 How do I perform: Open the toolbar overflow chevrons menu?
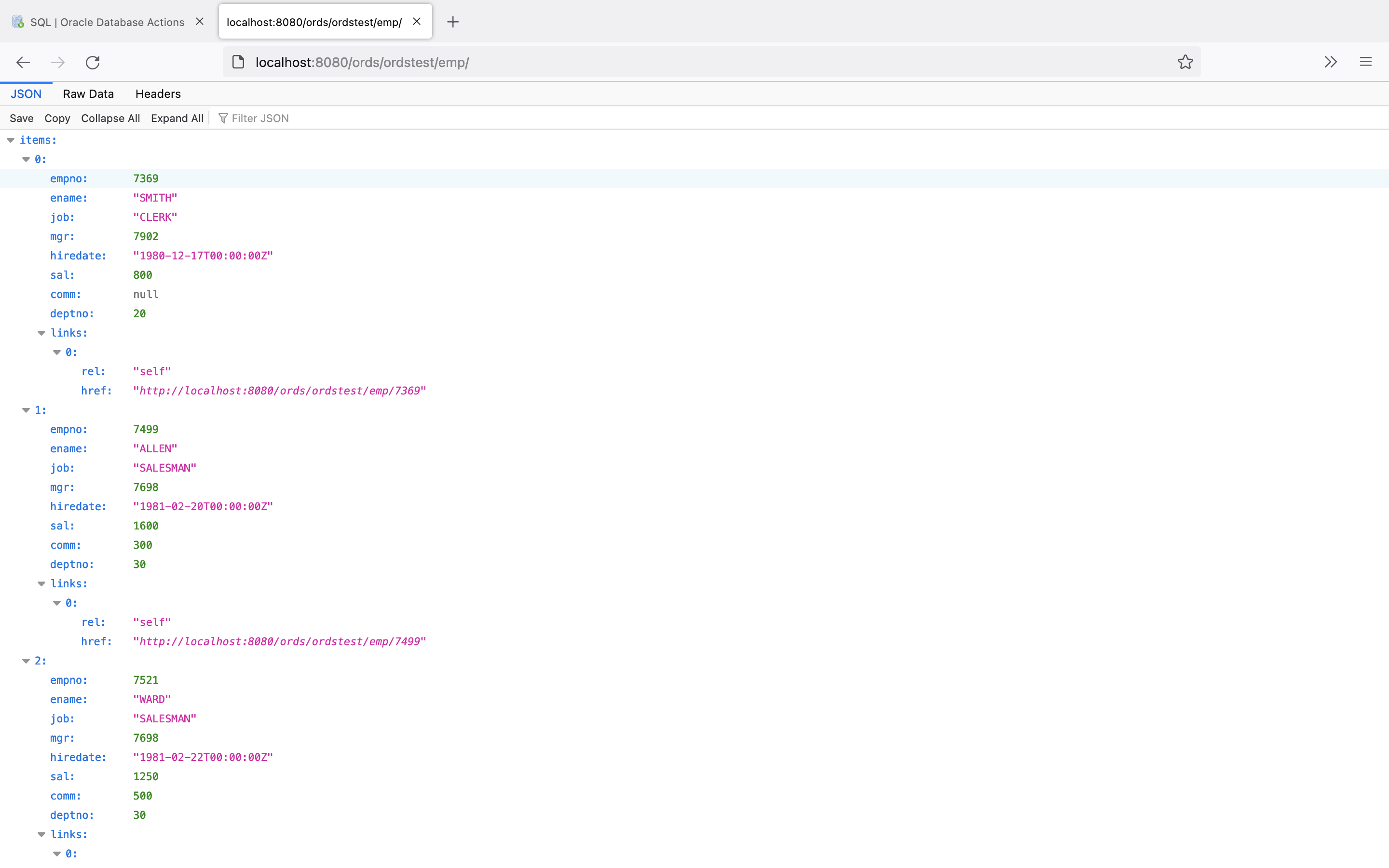[x=1331, y=62]
